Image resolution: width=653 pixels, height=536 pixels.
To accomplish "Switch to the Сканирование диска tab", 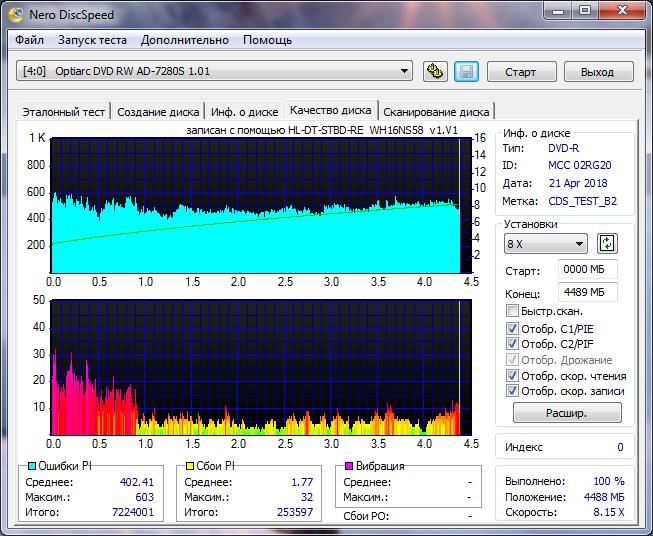I will point(436,112).
